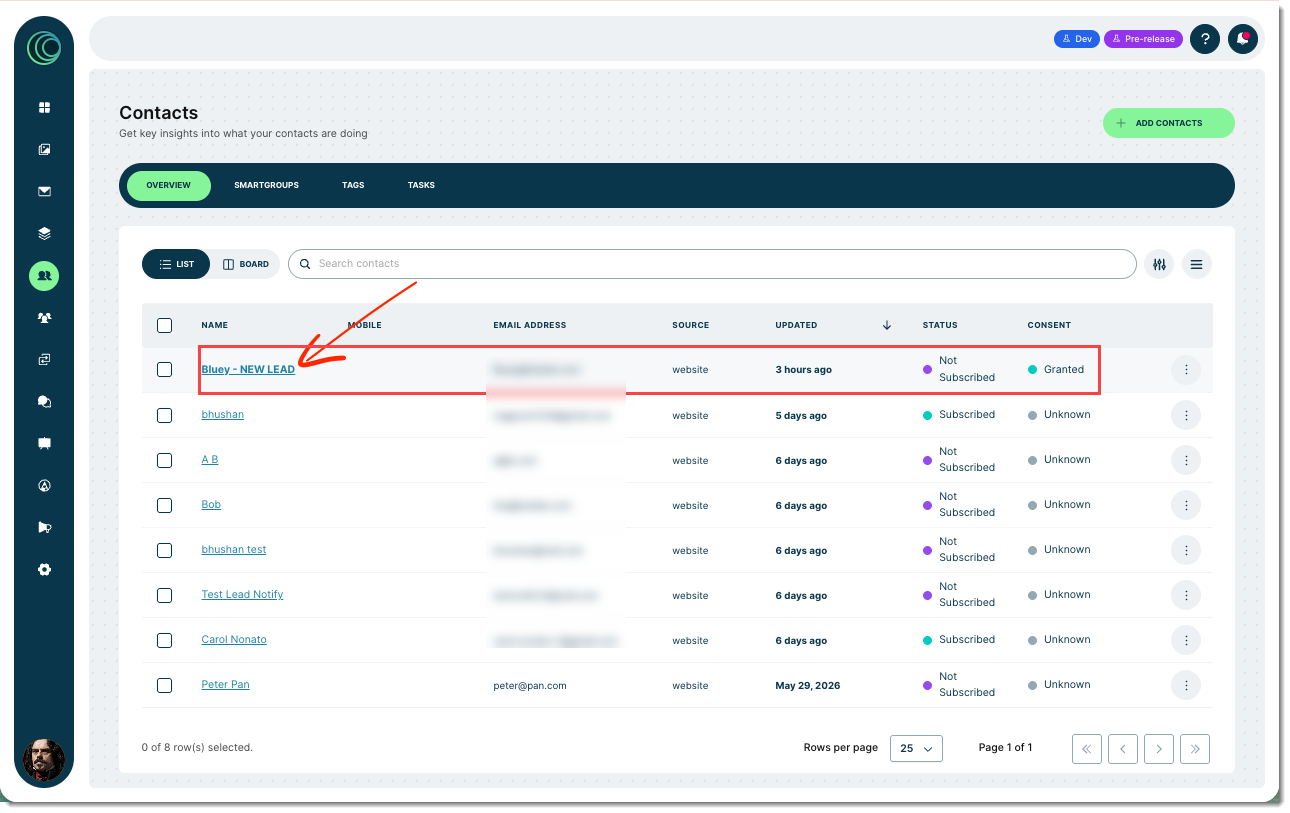
Task: Open row actions menu for A B
Action: point(1186,460)
